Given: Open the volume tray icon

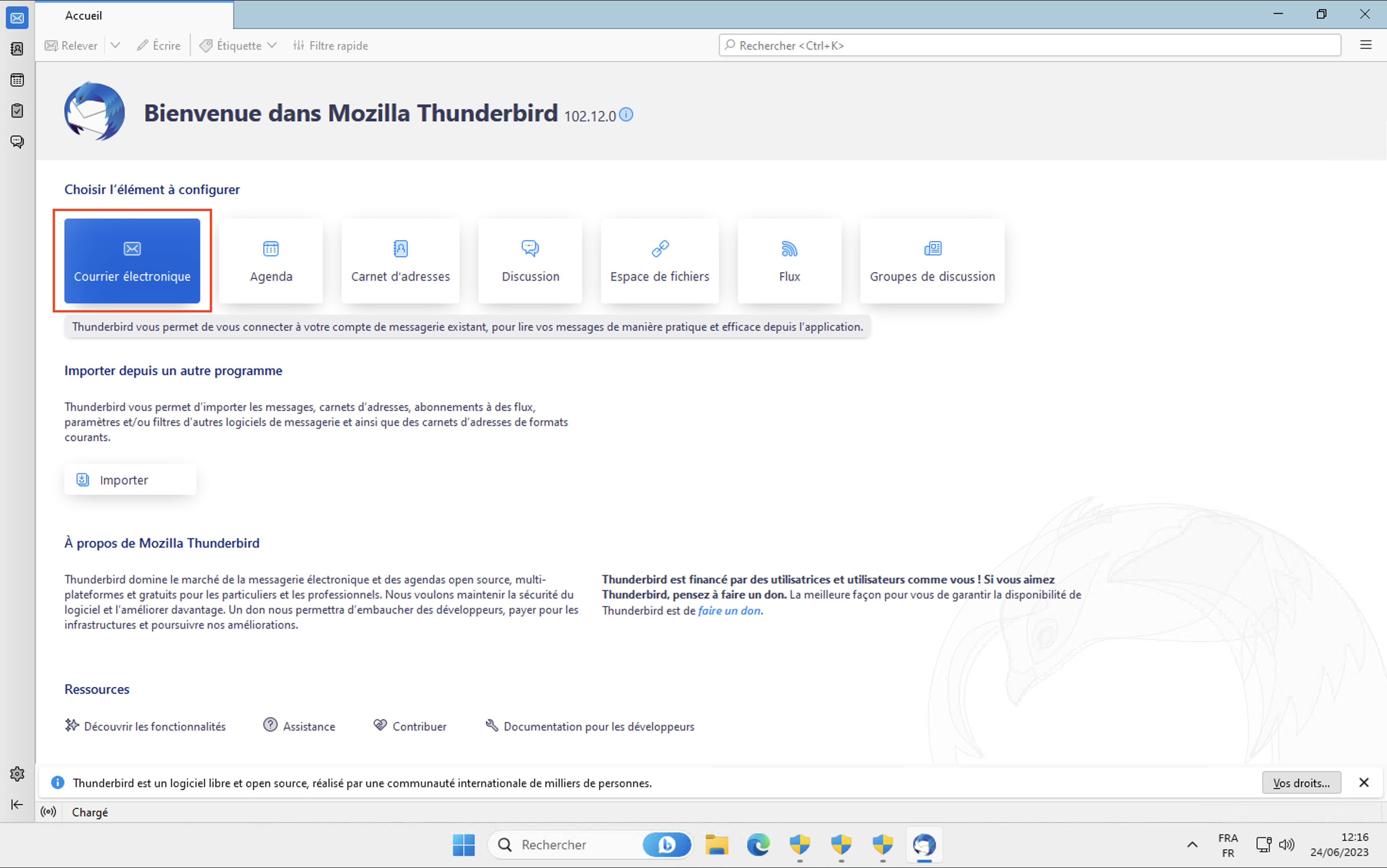Looking at the screenshot, I should pos(1287,844).
